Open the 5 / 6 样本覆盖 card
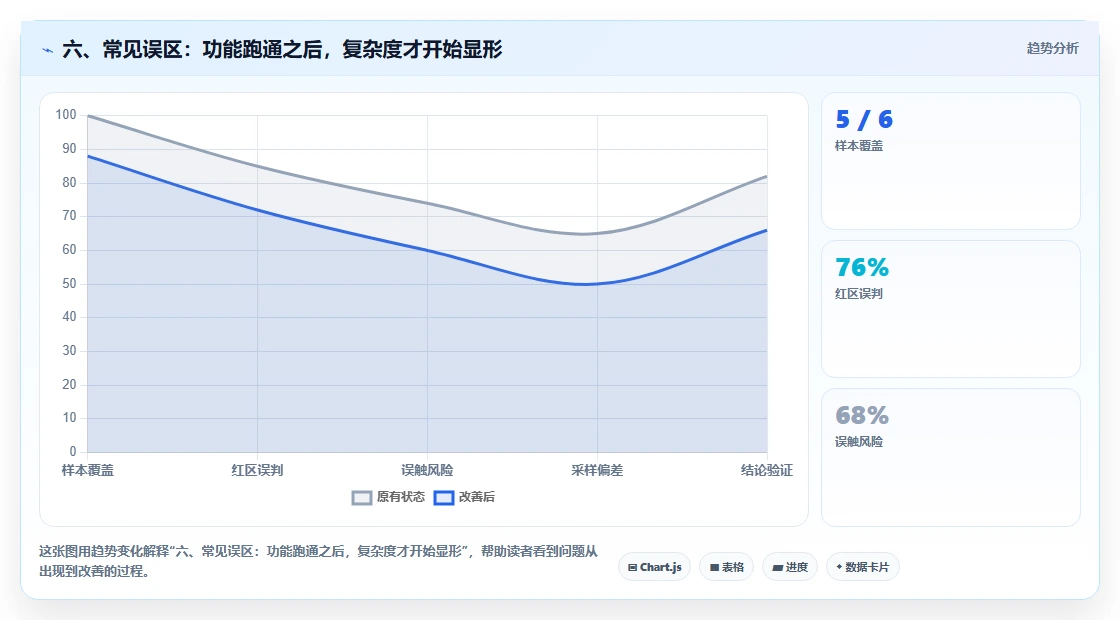 click(x=951, y=161)
